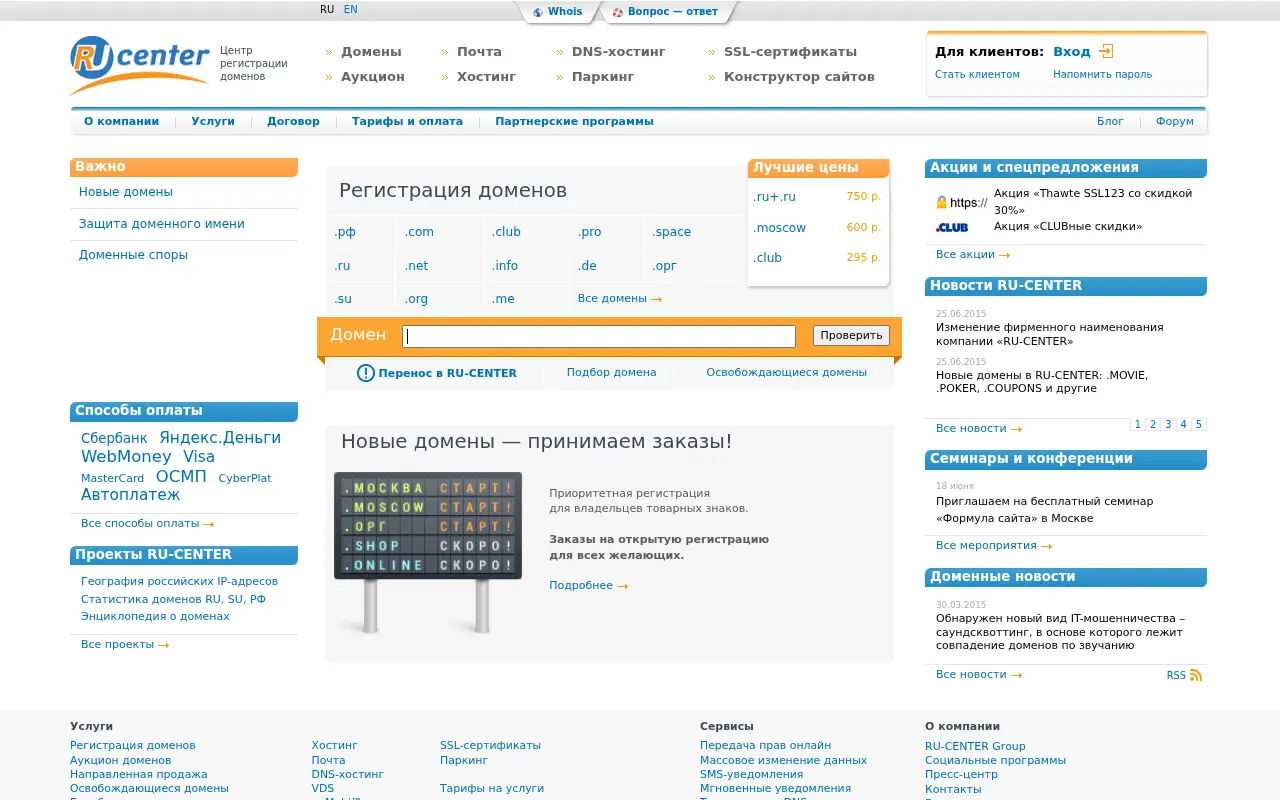Click the https padlock promo icon
1280x800 pixels.
click(961, 202)
